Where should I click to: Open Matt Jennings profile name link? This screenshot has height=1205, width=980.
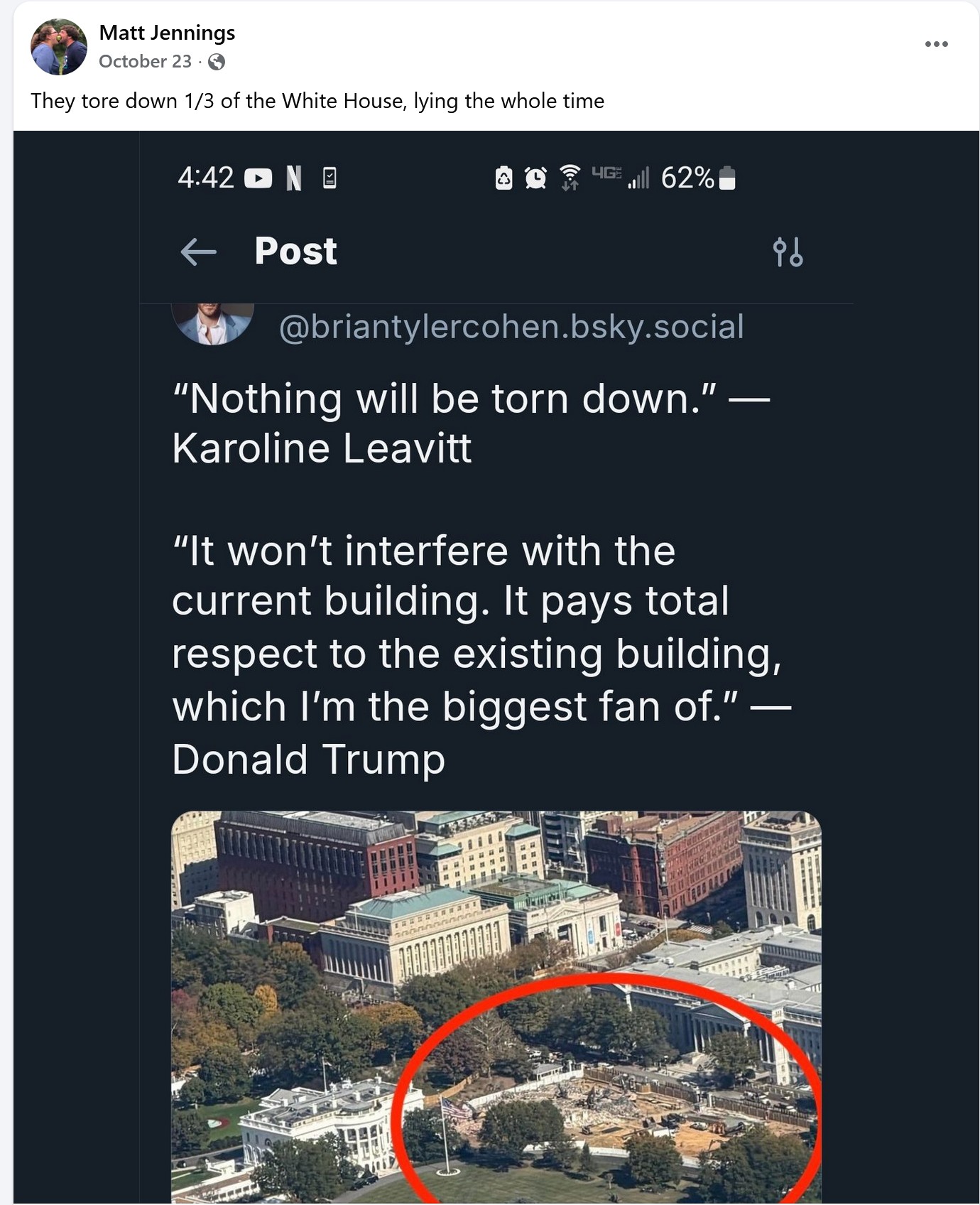167,33
